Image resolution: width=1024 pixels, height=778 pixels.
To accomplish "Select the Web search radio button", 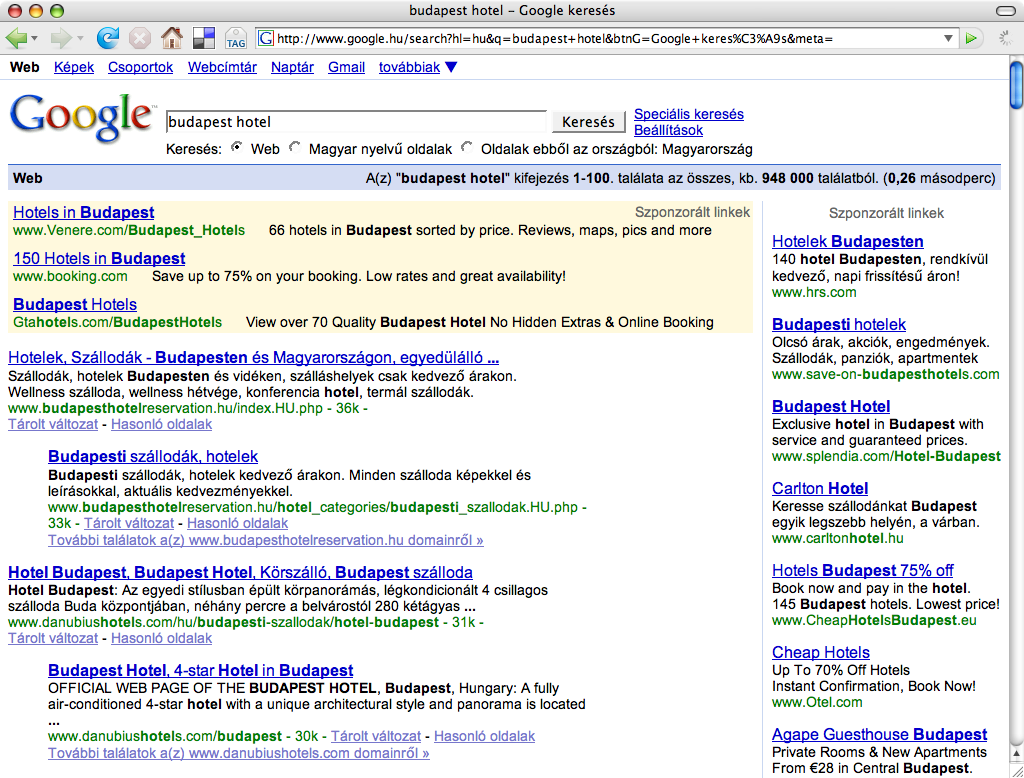I will 236,148.
